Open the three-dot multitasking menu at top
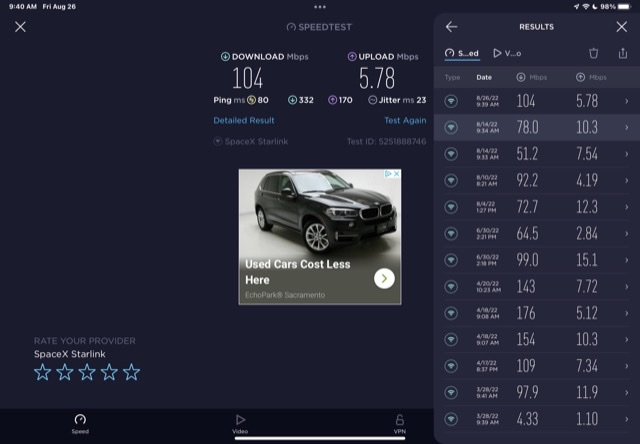Image resolution: width=640 pixels, height=444 pixels. pyautogui.click(x=320, y=7)
